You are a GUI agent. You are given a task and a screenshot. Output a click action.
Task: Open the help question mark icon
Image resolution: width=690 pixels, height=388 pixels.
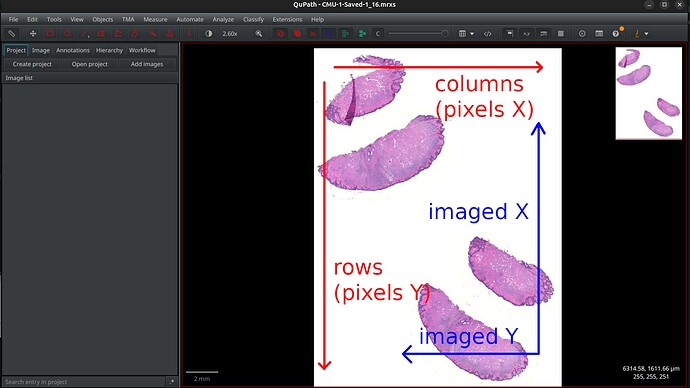616,33
